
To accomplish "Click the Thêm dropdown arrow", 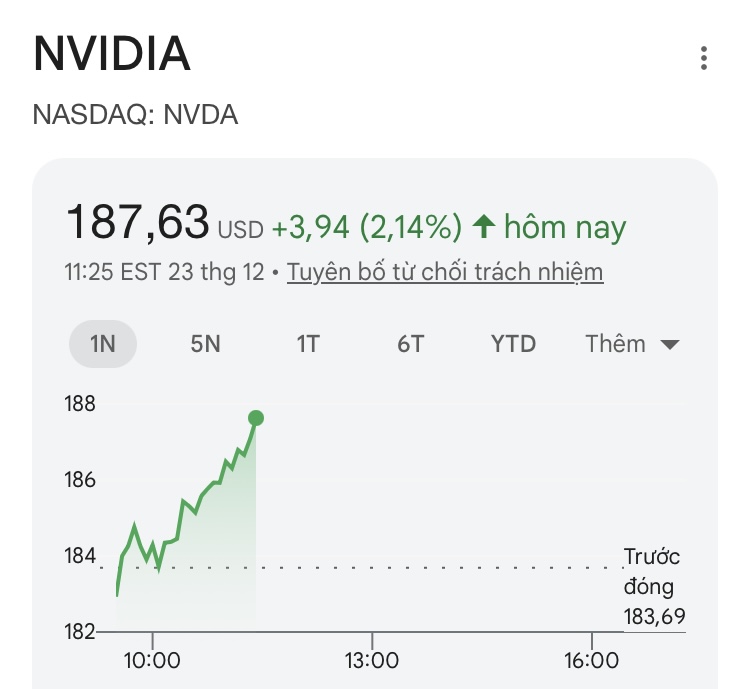I will 670,345.
